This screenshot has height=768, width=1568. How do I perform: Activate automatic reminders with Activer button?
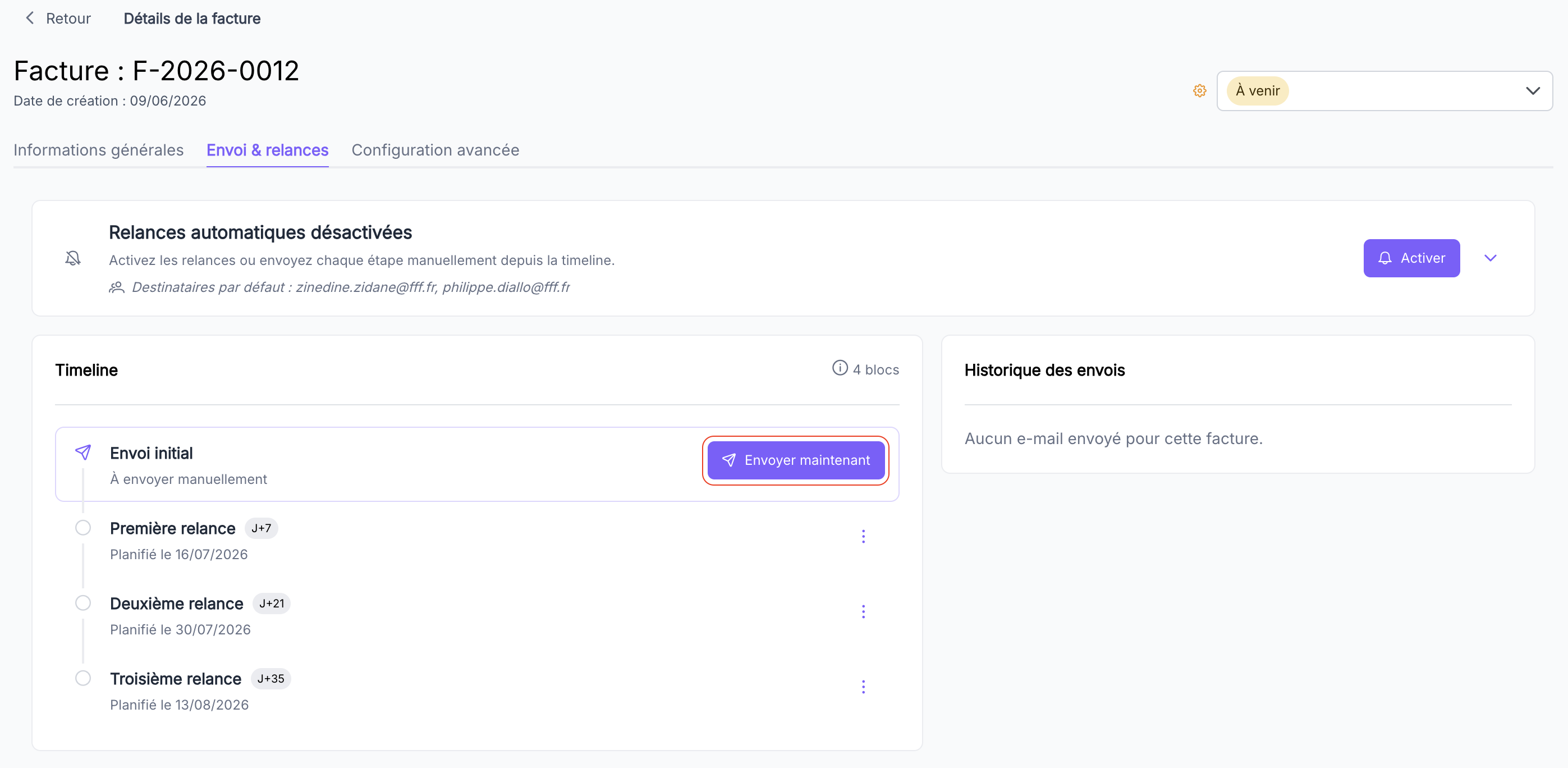[x=1411, y=258]
